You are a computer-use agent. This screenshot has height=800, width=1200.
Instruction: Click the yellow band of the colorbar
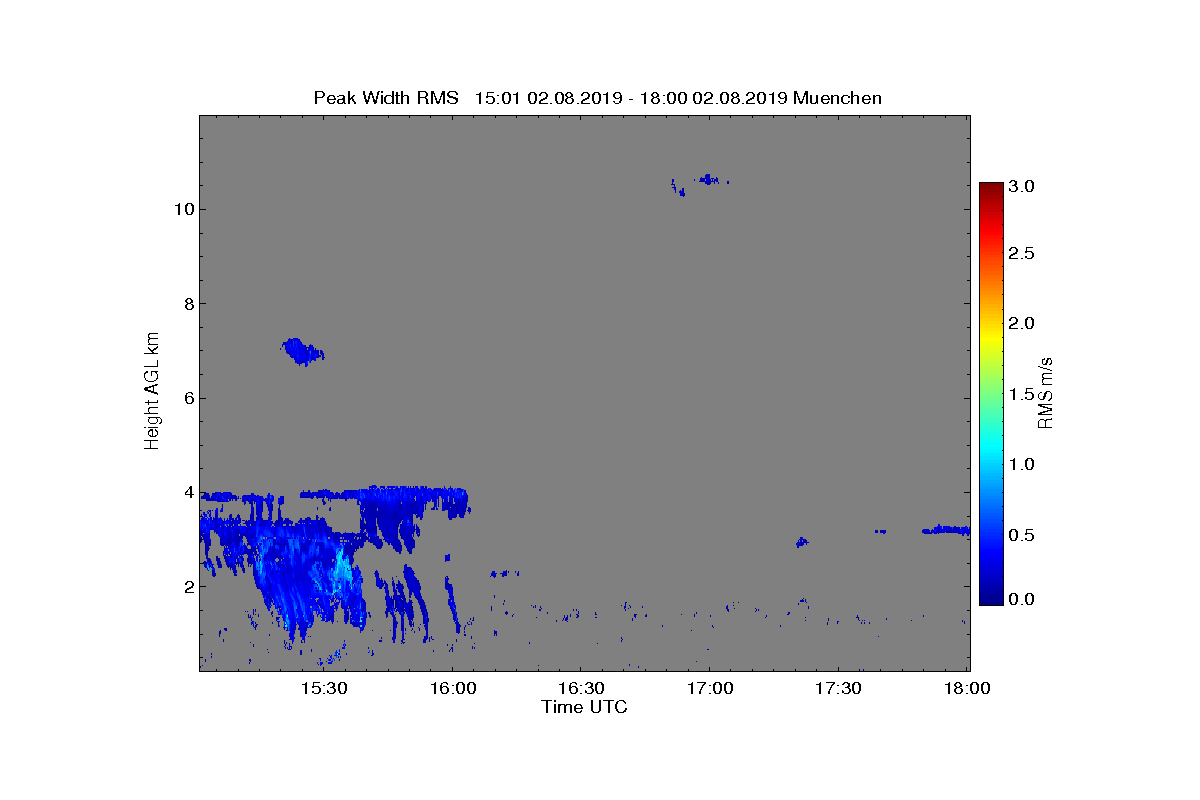991,340
